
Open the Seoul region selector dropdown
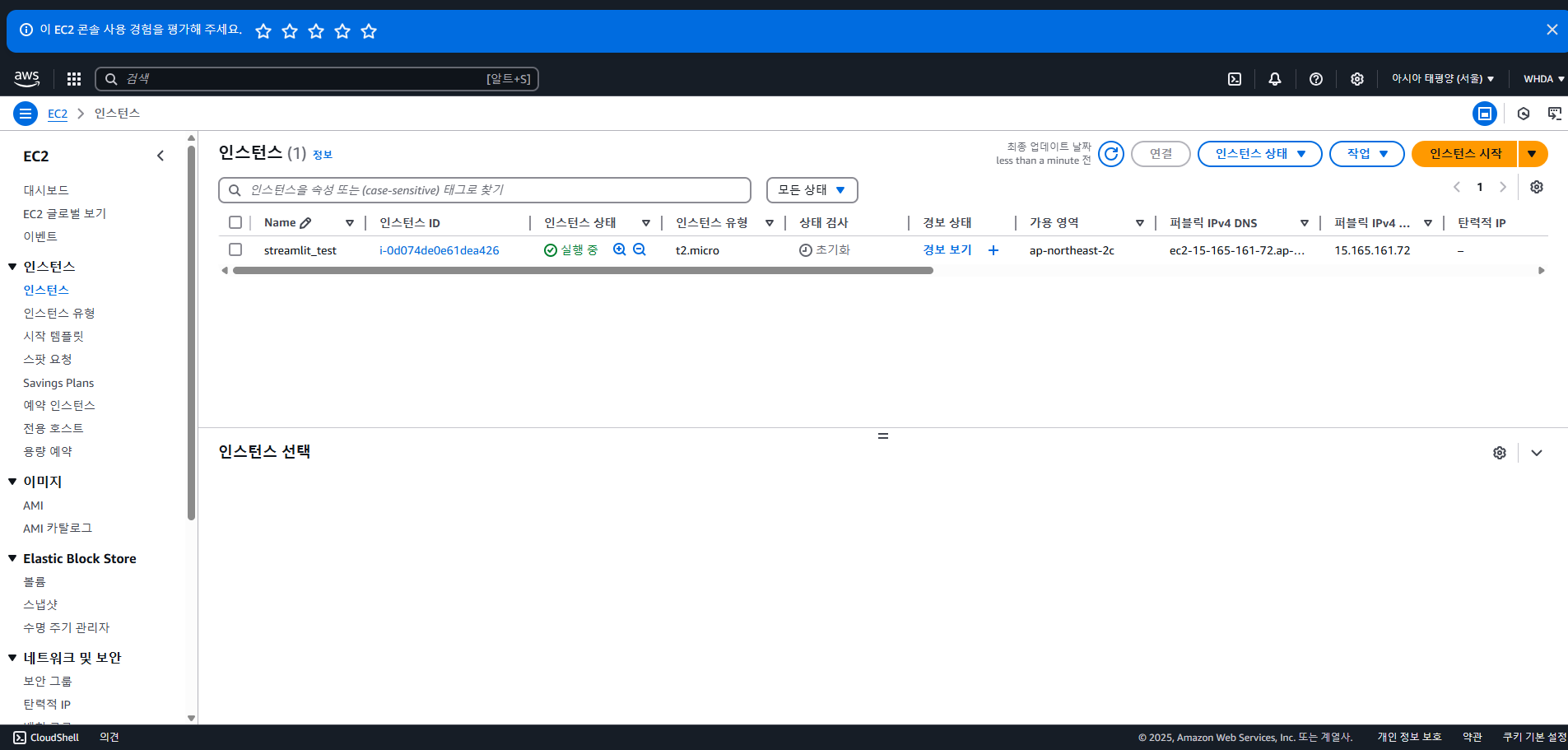click(1443, 79)
